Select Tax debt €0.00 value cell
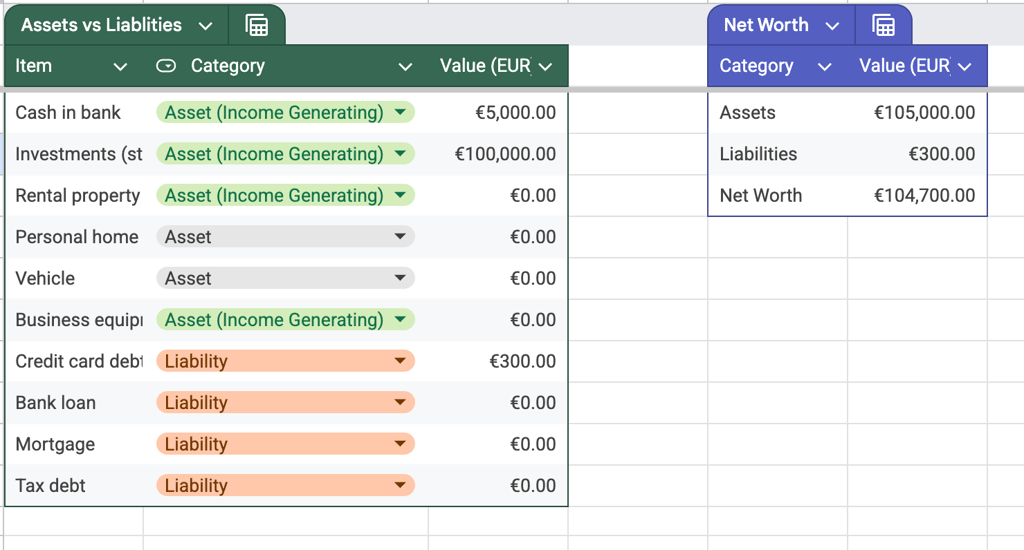 click(x=498, y=485)
